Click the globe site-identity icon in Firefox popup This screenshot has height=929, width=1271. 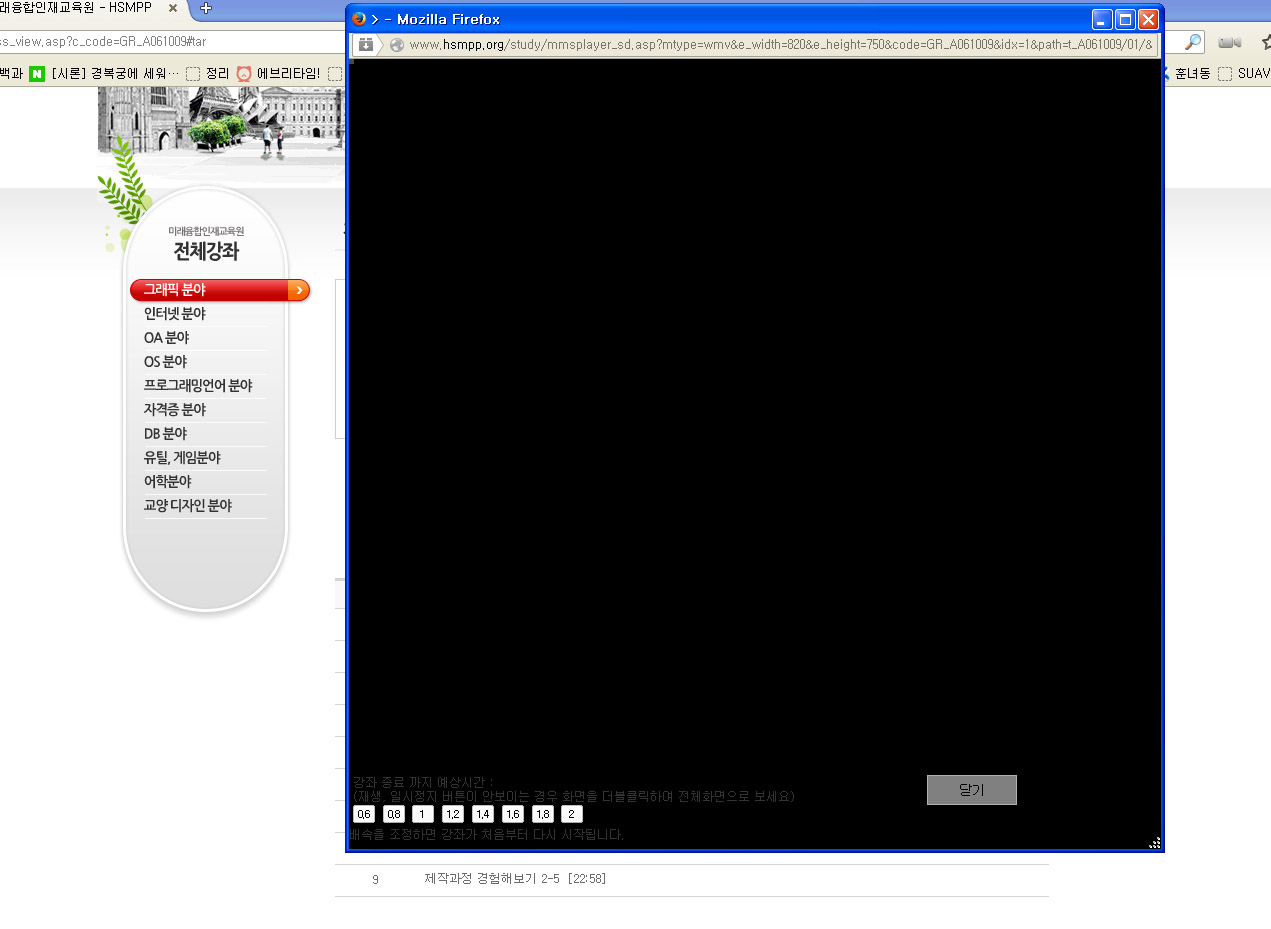coord(397,45)
